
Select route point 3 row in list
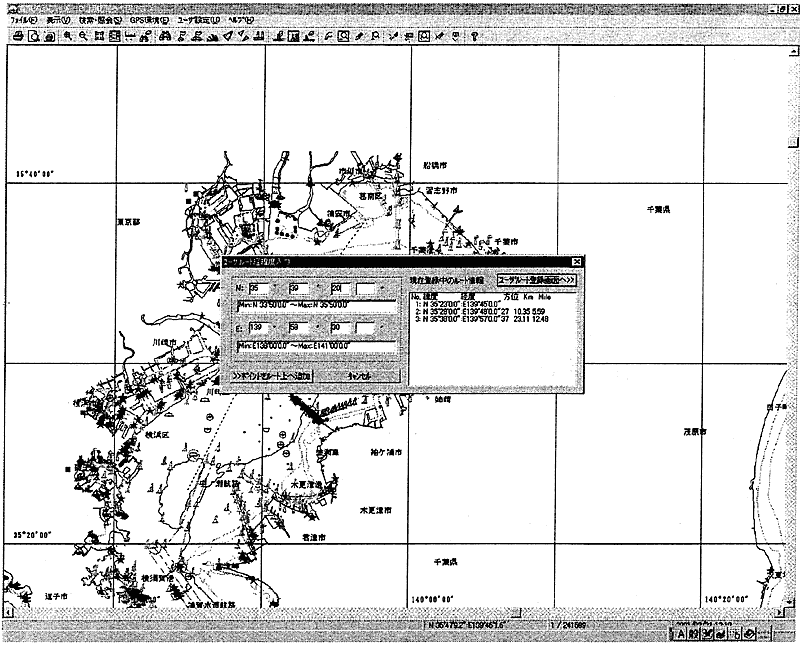482,319
